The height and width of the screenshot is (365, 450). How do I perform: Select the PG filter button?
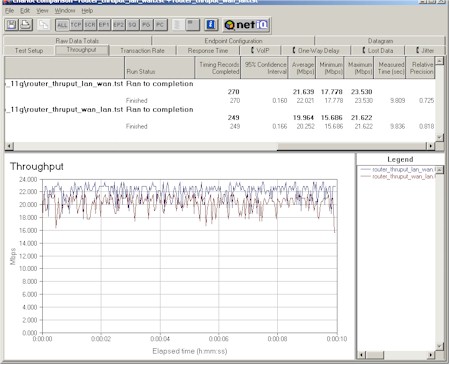click(146, 25)
